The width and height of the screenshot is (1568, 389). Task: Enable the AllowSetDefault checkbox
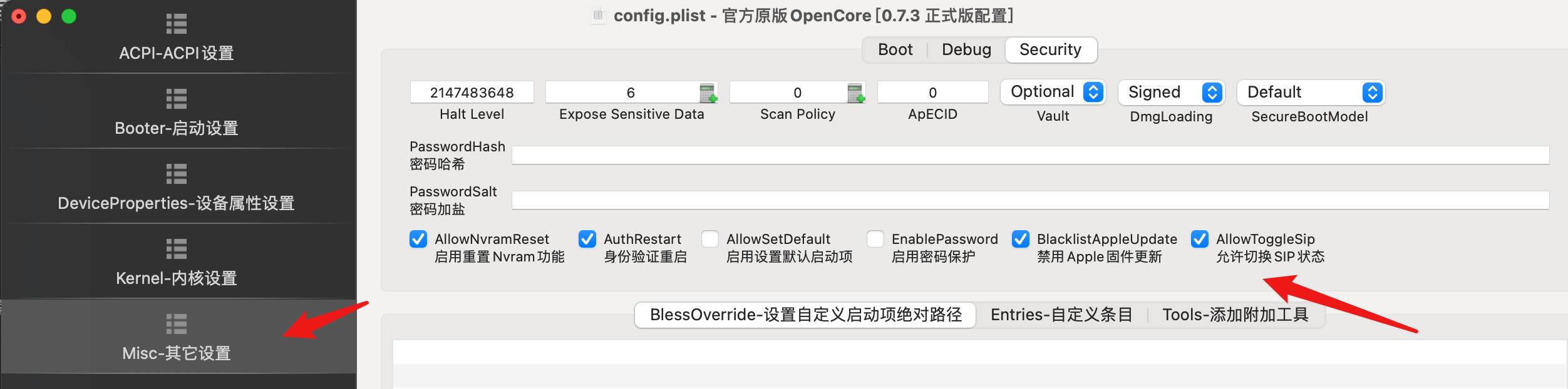(x=710, y=239)
